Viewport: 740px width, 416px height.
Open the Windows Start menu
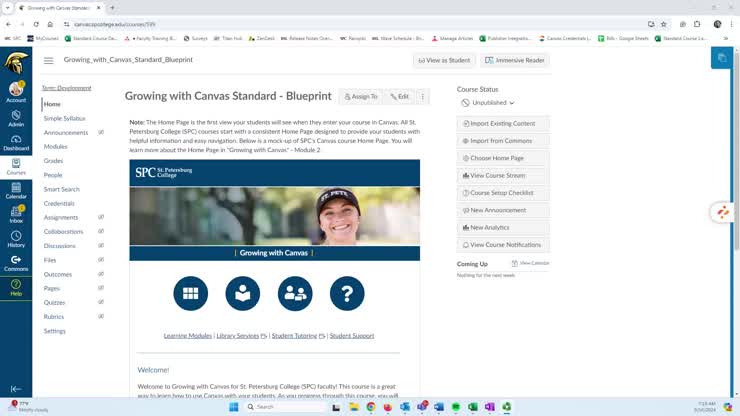234,407
